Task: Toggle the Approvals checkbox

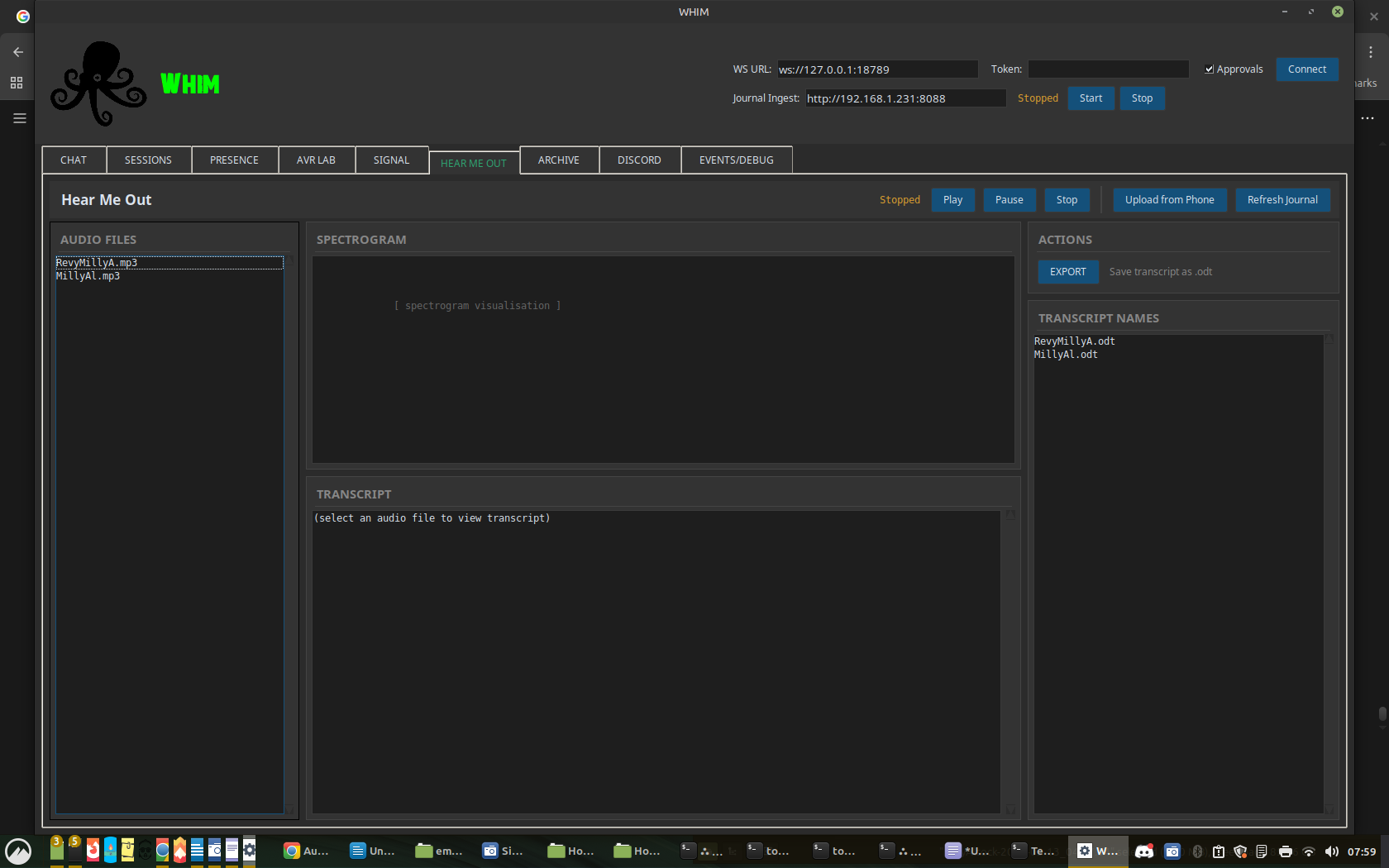Action: 1210,69
